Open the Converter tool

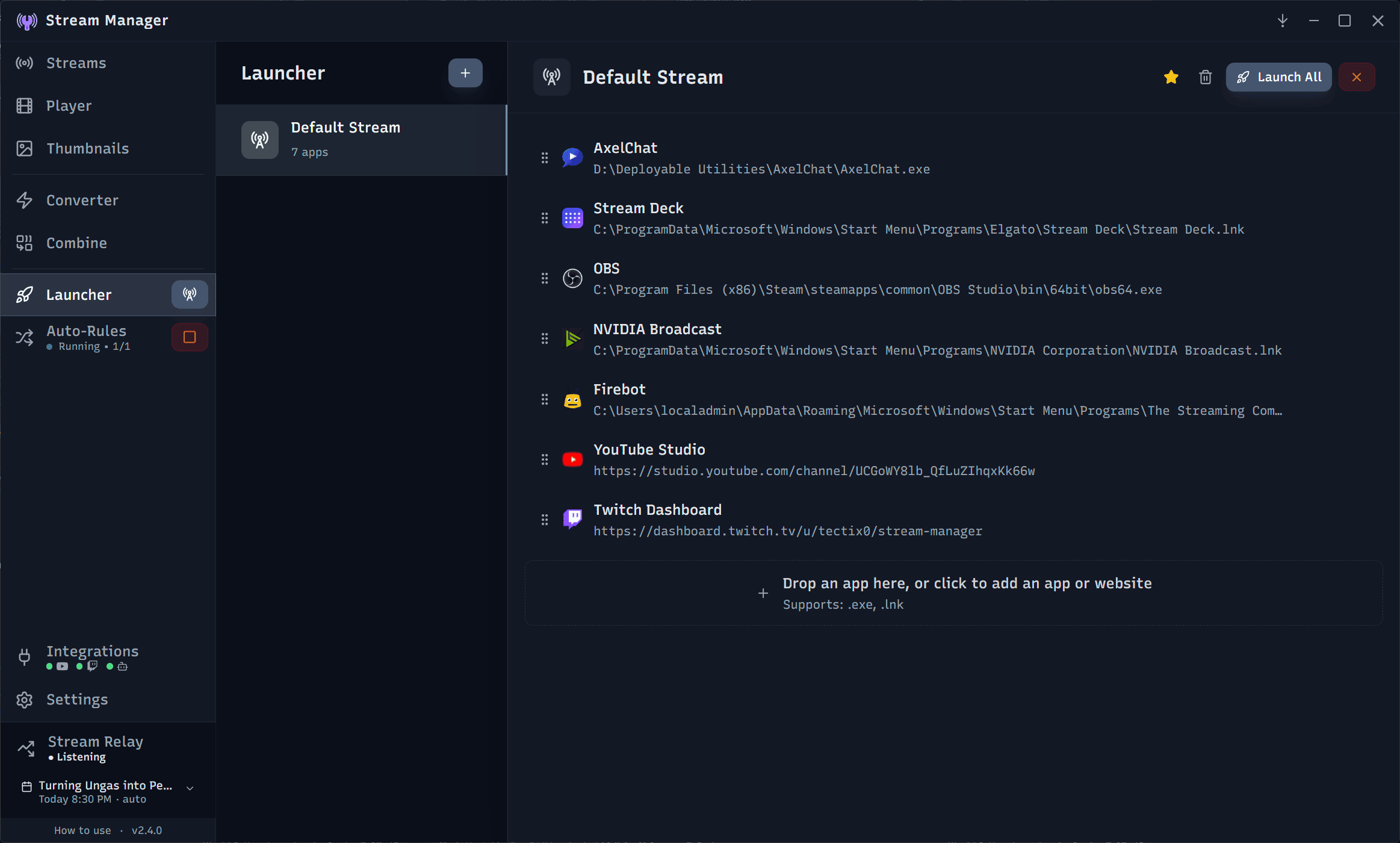pos(108,201)
